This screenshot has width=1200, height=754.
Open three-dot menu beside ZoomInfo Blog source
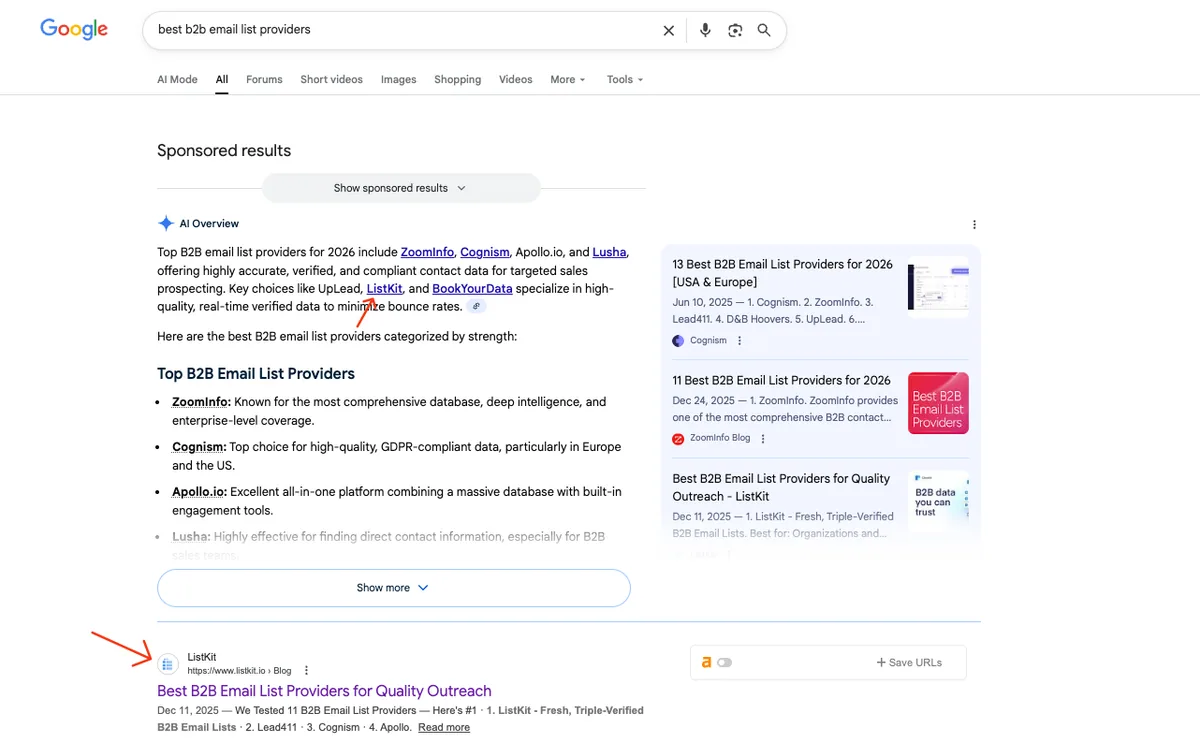tap(763, 439)
